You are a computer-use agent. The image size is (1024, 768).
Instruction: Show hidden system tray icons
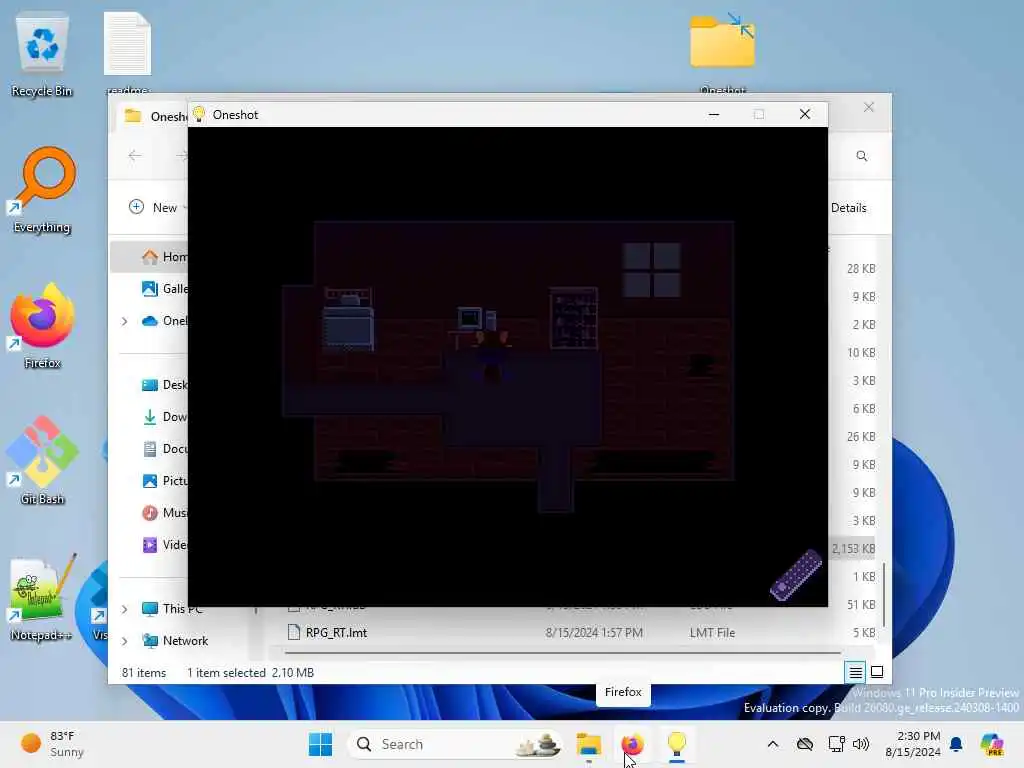click(773, 744)
